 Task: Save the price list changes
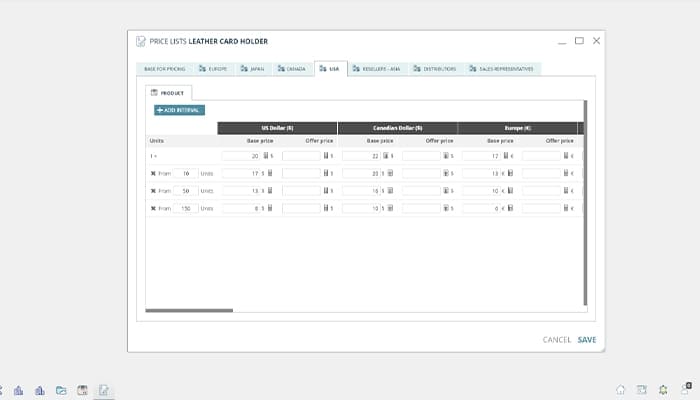coord(586,340)
